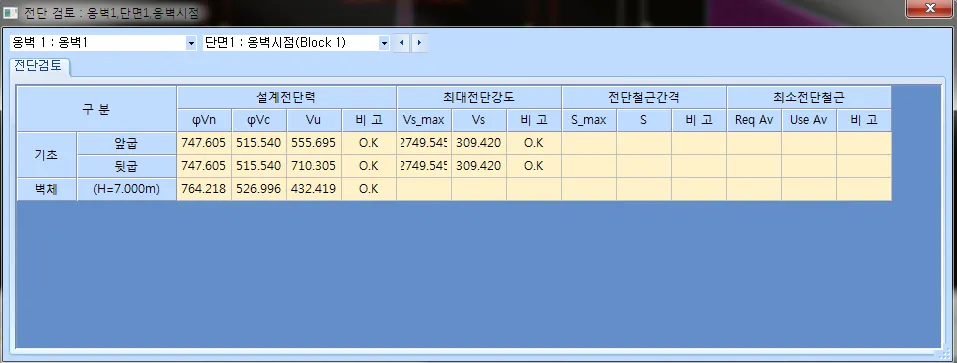This screenshot has width=957, height=363.
Task: Click the 764.218 φVn cell
Action: point(204,189)
